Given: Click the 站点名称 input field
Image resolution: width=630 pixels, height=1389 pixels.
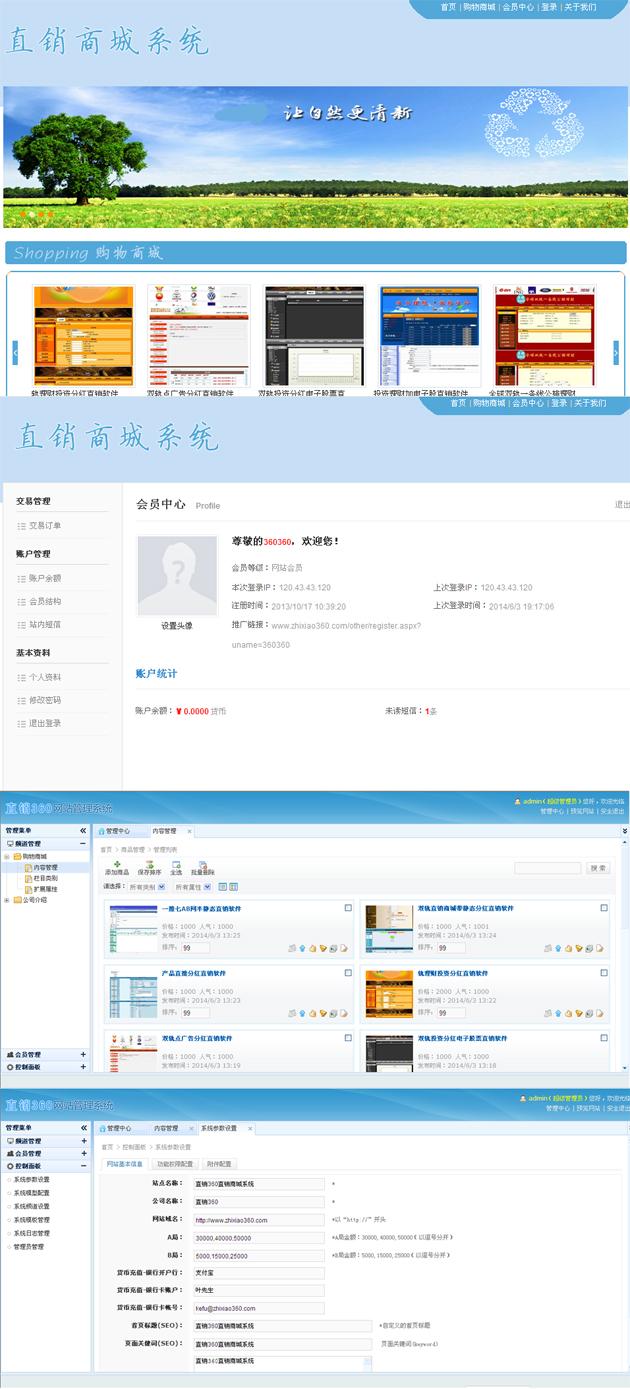Looking at the screenshot, I should (x=259, y=1183).
